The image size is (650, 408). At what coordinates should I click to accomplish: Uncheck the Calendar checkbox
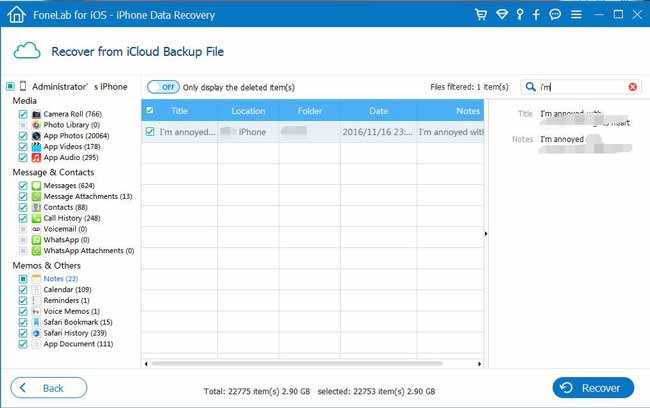(23, 289)
